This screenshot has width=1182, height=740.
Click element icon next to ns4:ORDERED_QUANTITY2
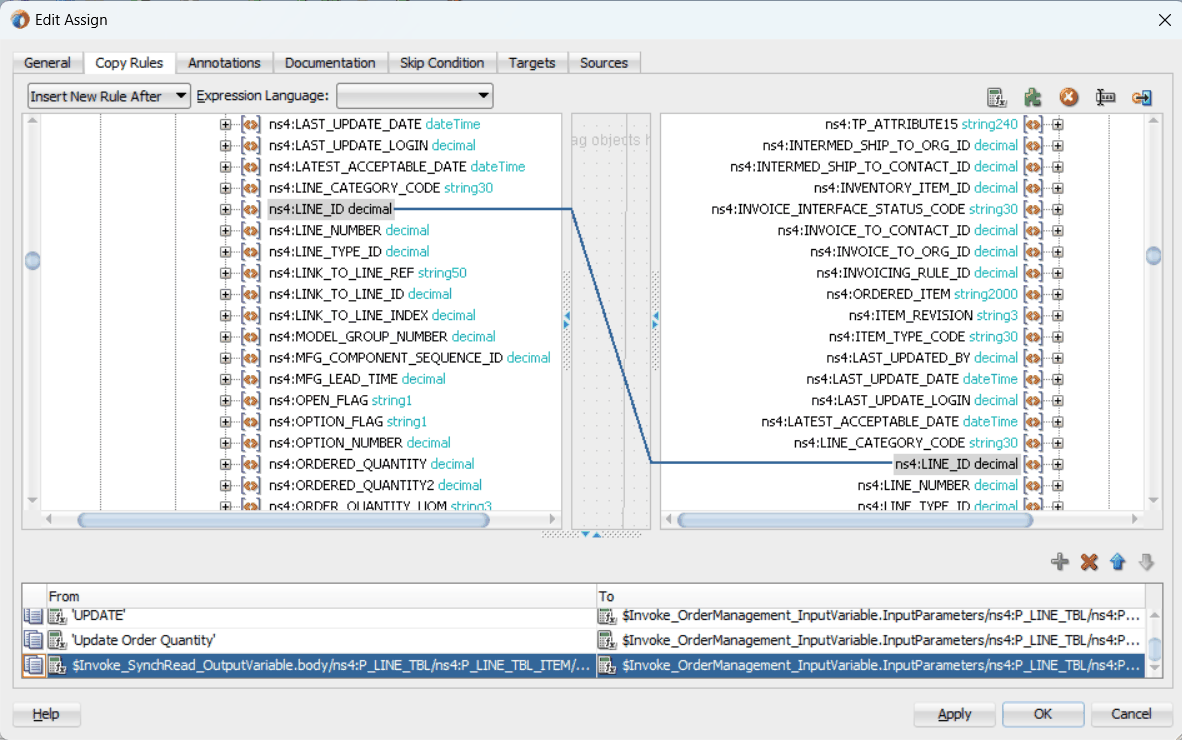click(251, 485)
